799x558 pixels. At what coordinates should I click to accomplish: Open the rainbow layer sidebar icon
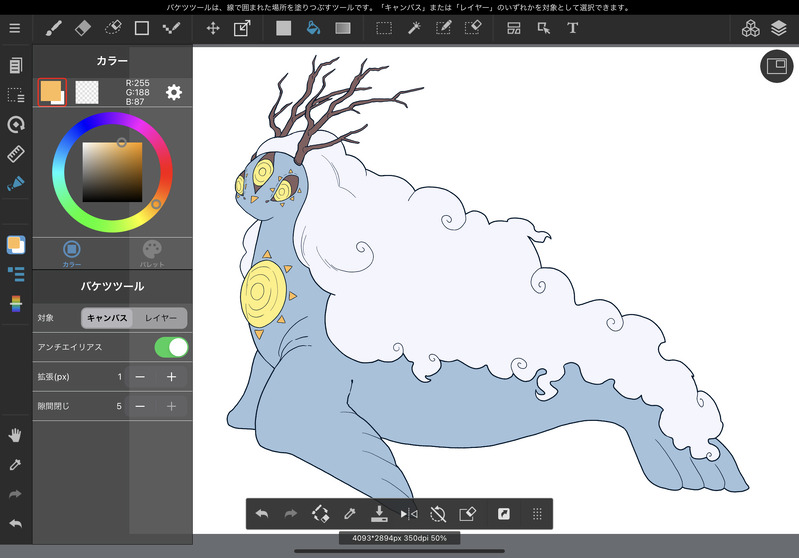[x=16, y=304]
